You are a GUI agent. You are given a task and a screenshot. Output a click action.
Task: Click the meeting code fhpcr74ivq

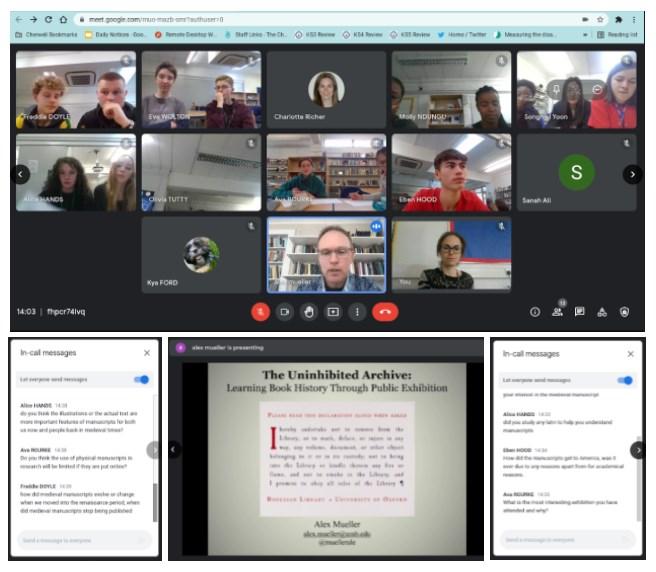(x=66, y=312)
